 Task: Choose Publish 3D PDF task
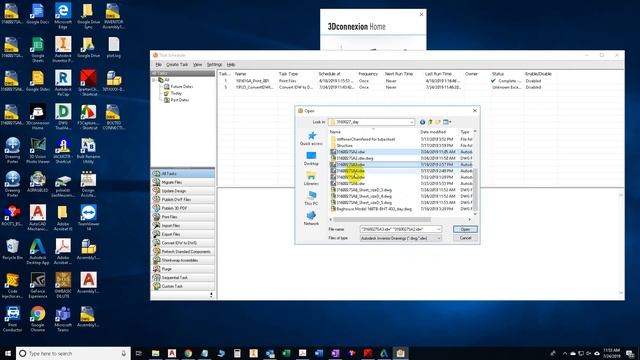tap(183, 208)
